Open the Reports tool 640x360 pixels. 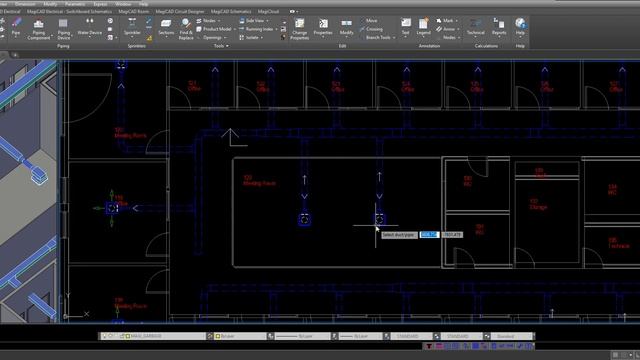click(499, 27)
